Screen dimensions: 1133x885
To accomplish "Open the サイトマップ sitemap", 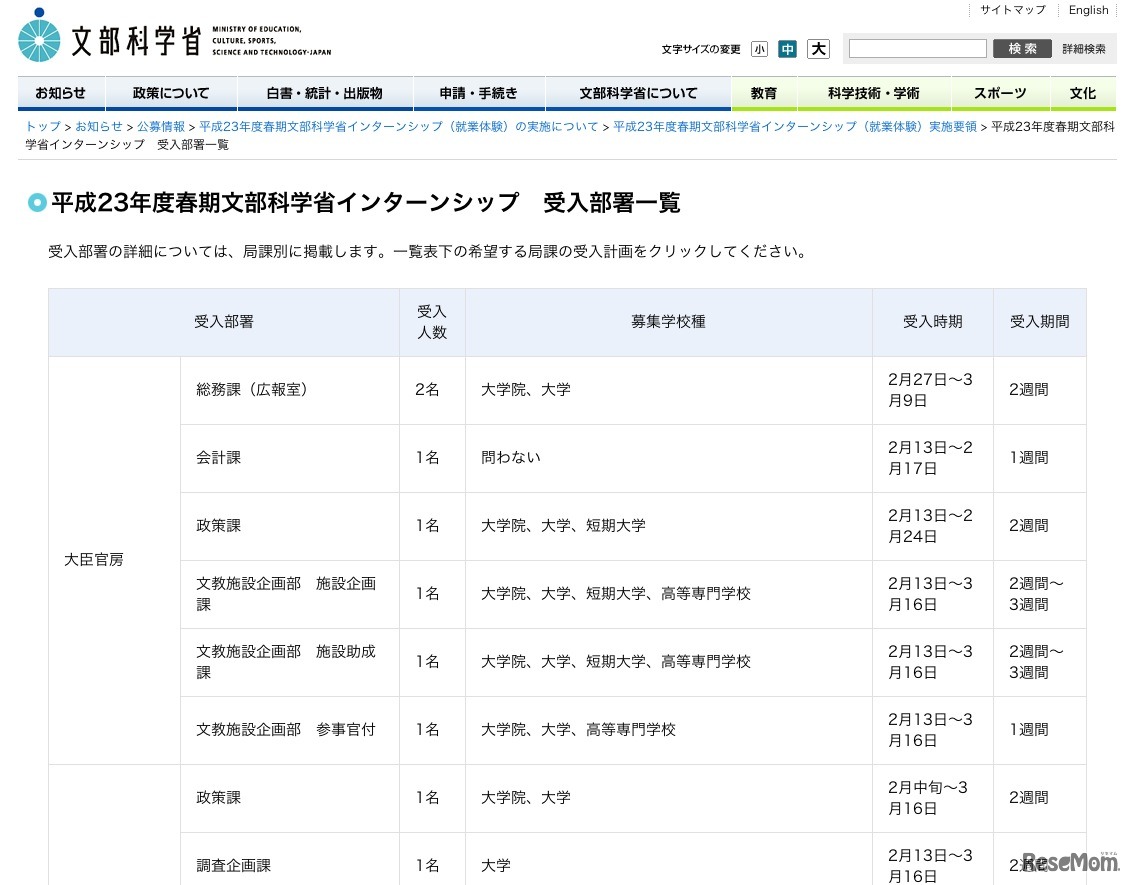I will pos(1011,10).
